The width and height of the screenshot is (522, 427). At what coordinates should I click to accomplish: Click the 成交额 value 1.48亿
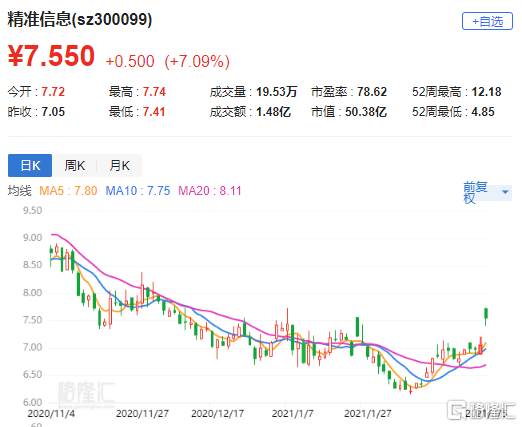point(273,112)
